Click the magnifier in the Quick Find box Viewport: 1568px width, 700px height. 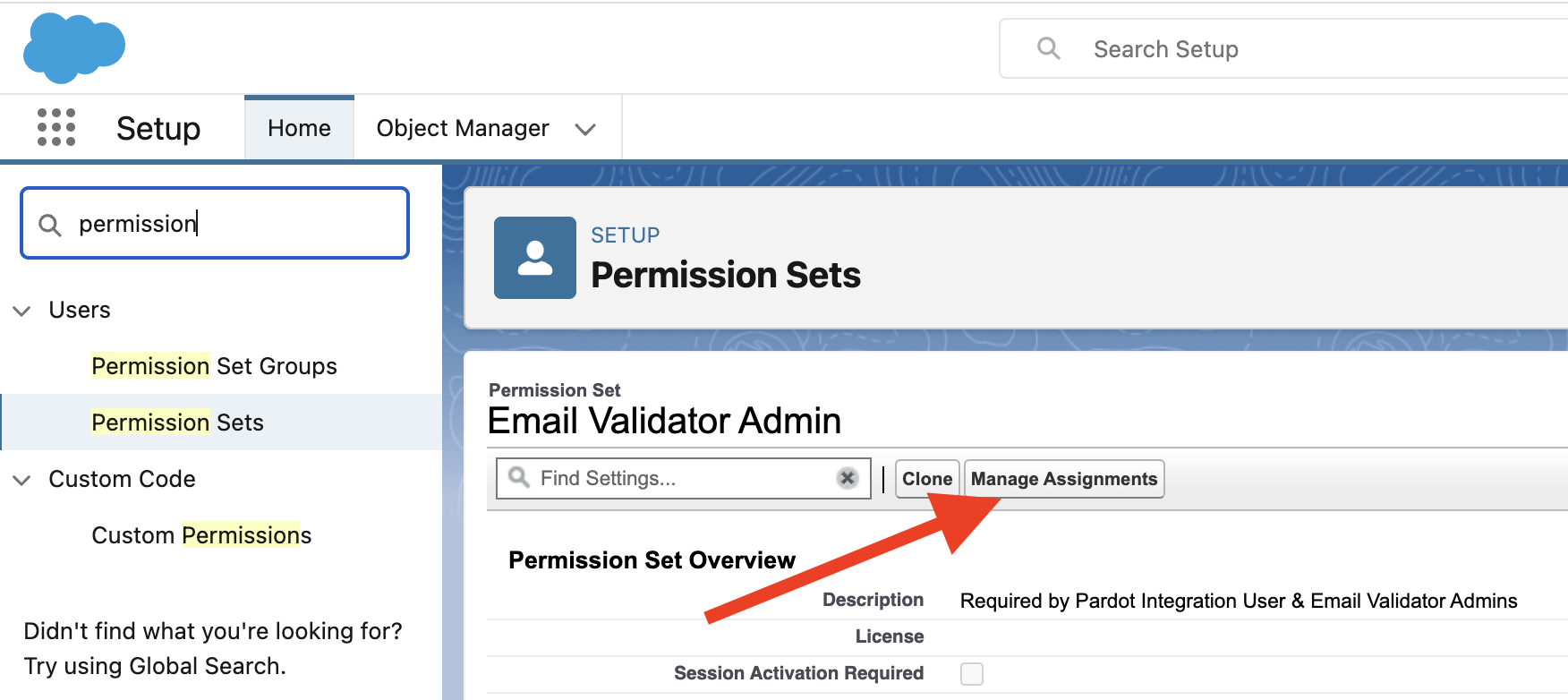(x=50, y=223)
